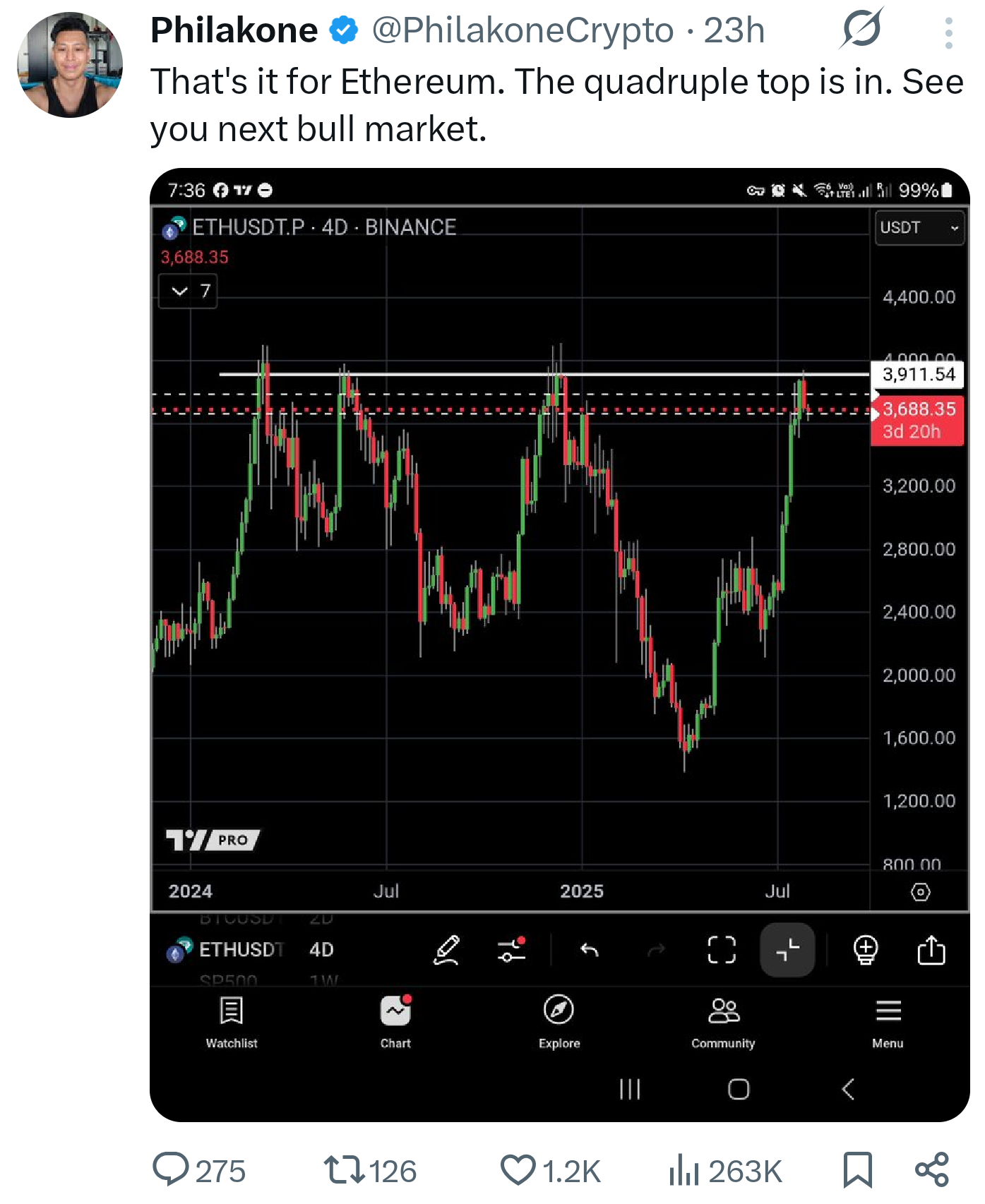Expand the indicators legend showing 7
Viewport: 985px width, 1204px height.
point(188,291)
